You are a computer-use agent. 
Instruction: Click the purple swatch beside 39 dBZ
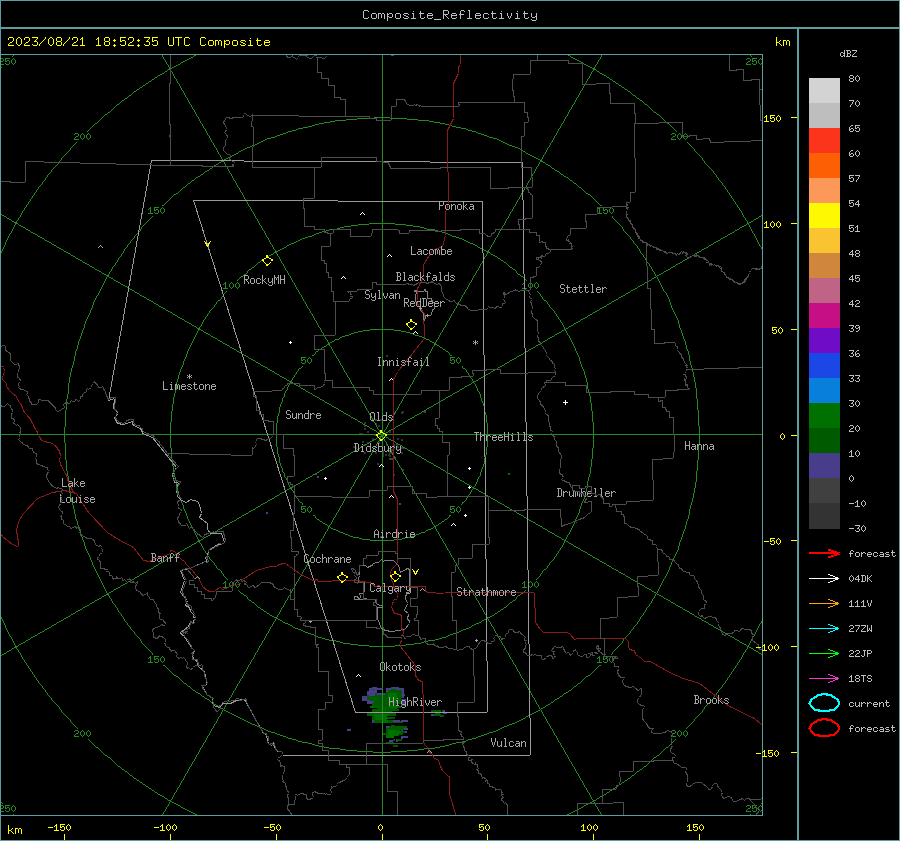click(824, 340)
